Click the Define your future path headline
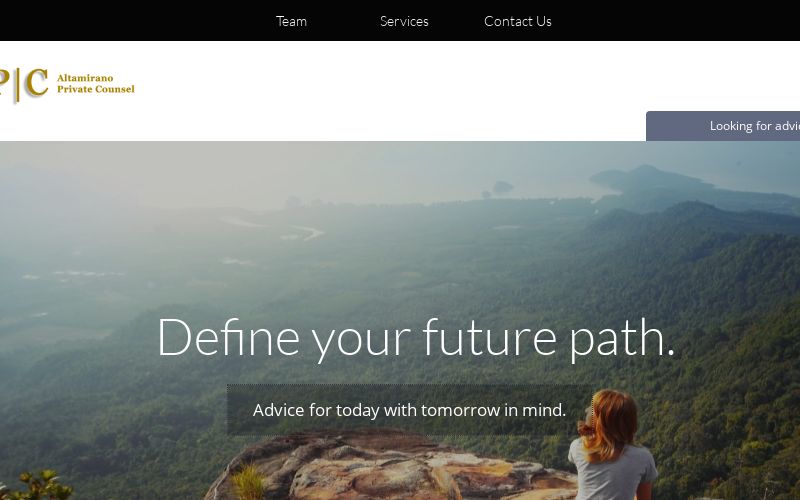The height and width of the screenshot is (500, 800). coord(416,338)
